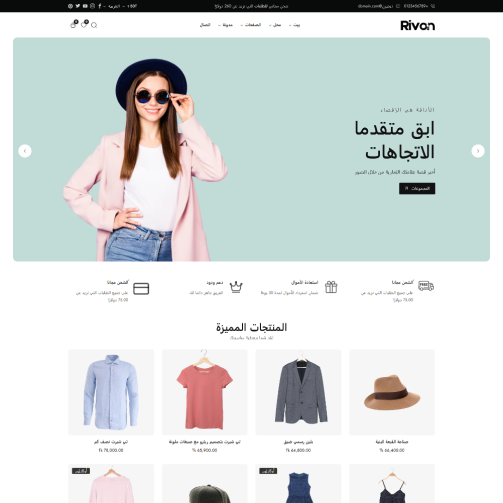Viewport: 503px width, 503px height.
Task: Go to next hero slide arrow
Action: [478, 151]
